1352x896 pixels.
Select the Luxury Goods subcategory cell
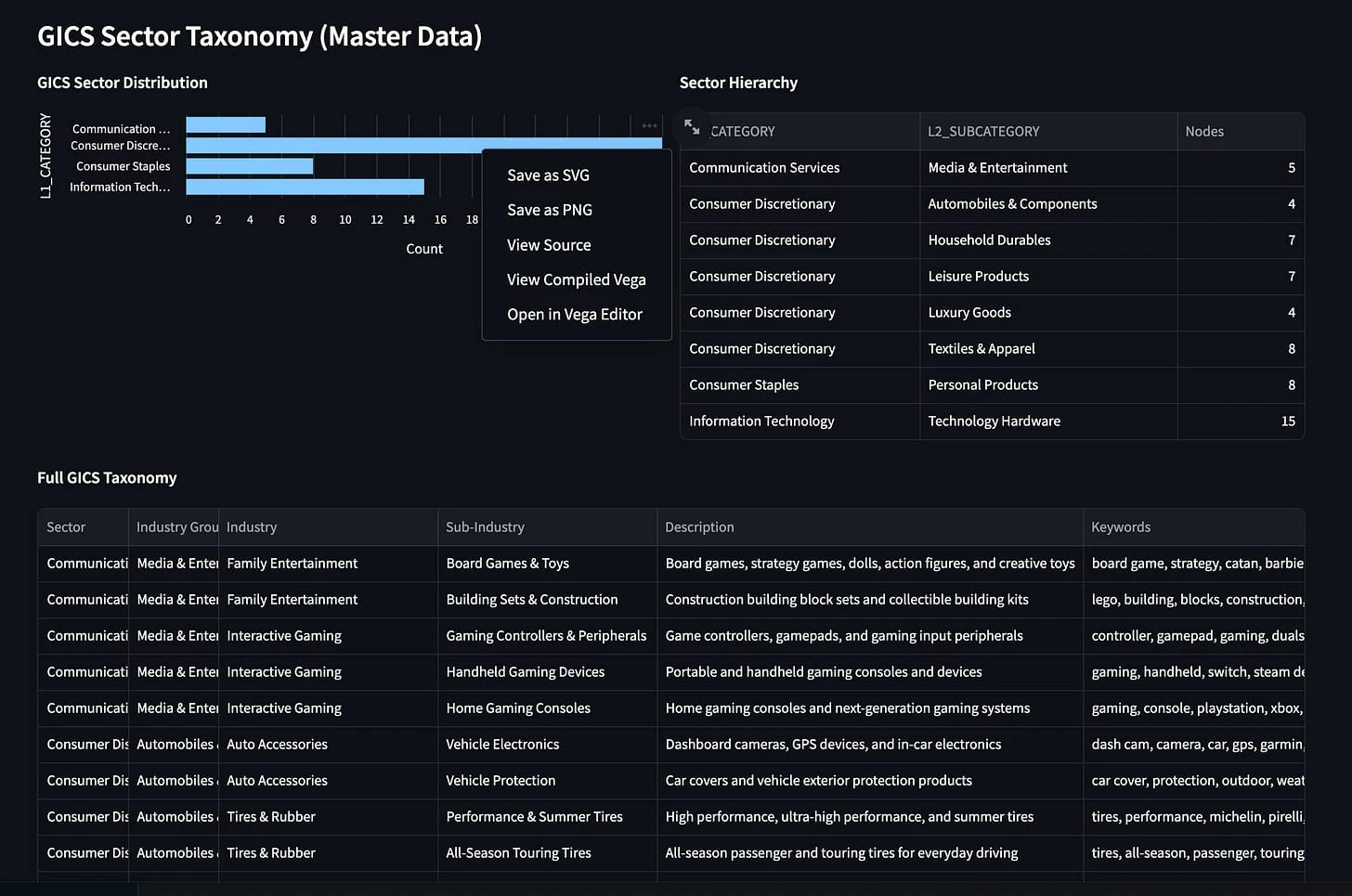coord(969,312)
